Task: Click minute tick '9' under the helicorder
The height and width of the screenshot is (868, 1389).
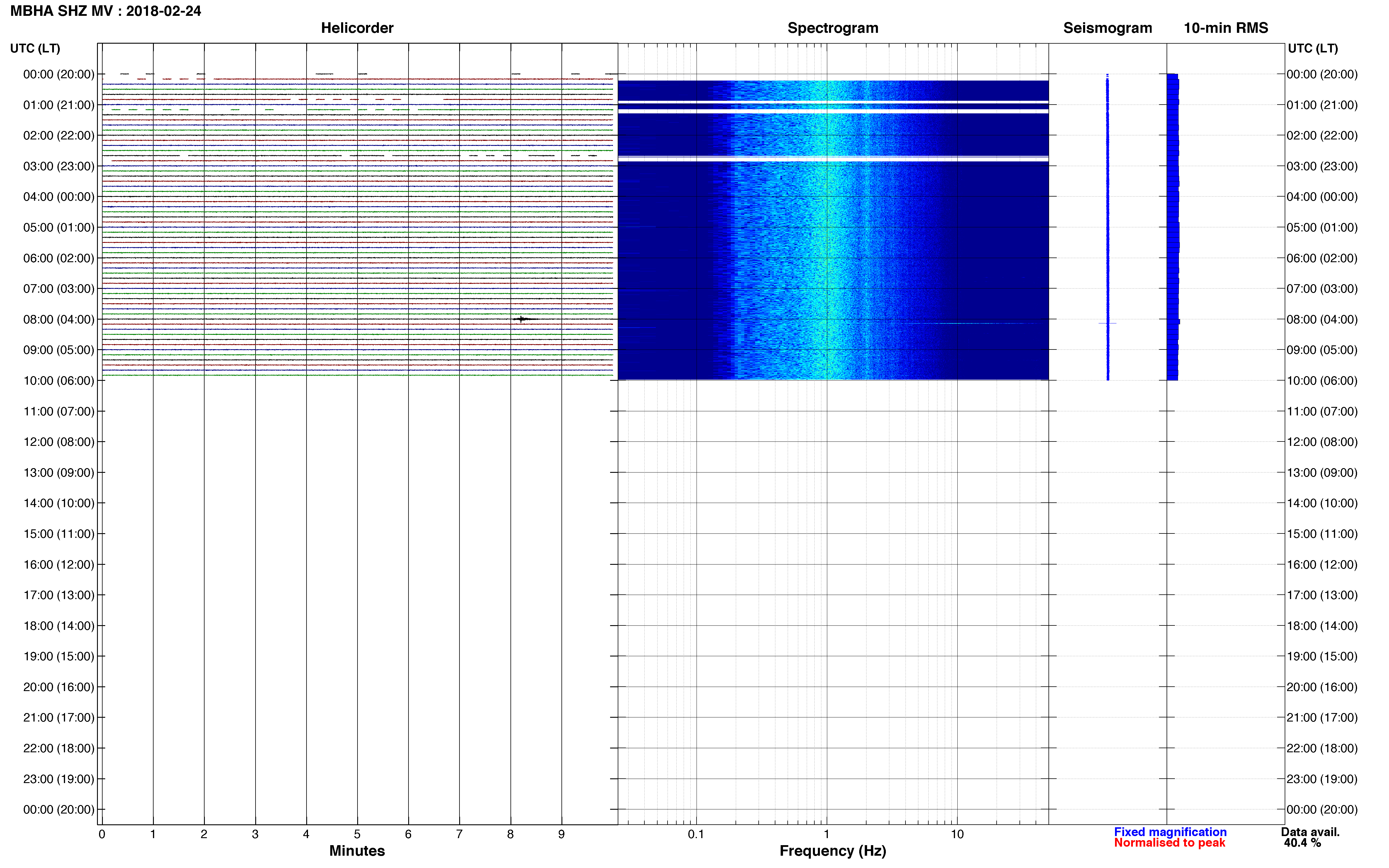Action: (x=561, y=834)
